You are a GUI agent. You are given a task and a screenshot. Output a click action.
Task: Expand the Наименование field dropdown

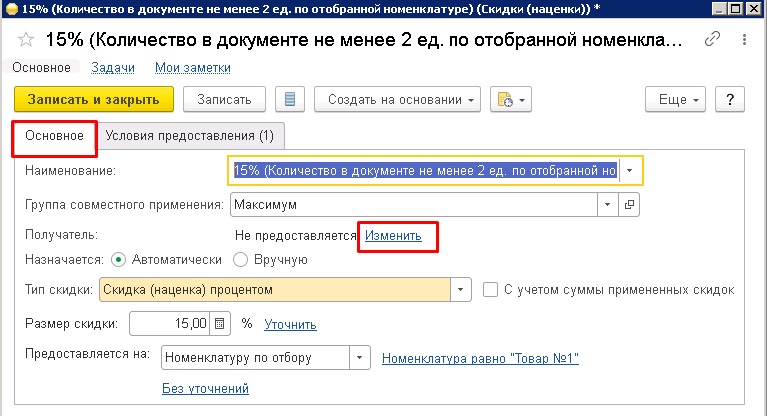click(x=630, y=171)
